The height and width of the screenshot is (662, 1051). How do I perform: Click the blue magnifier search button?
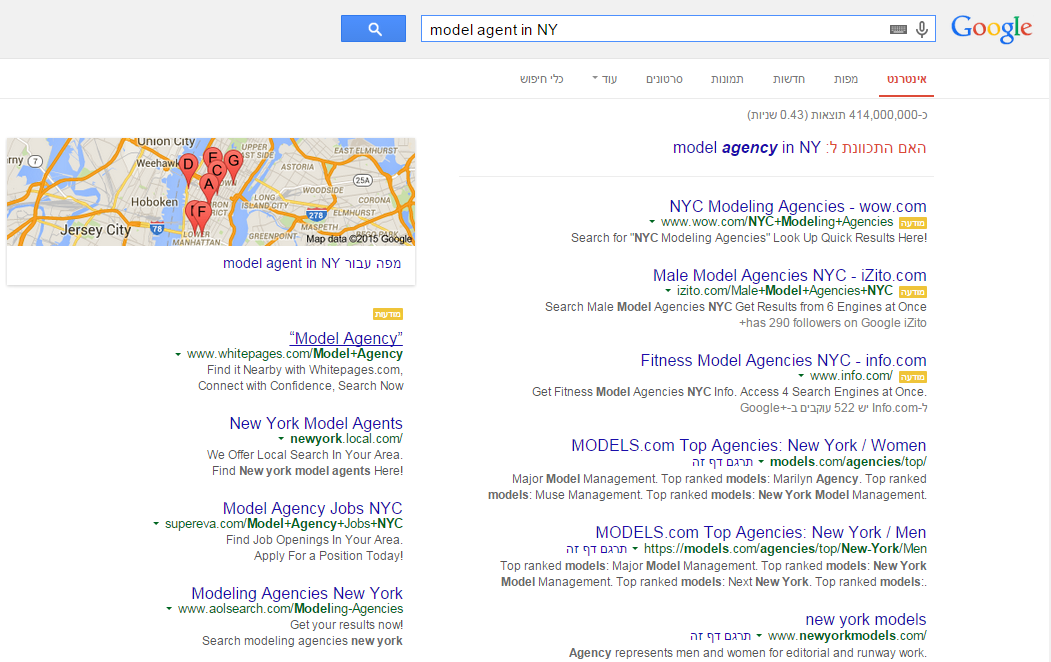click(373, 29)
